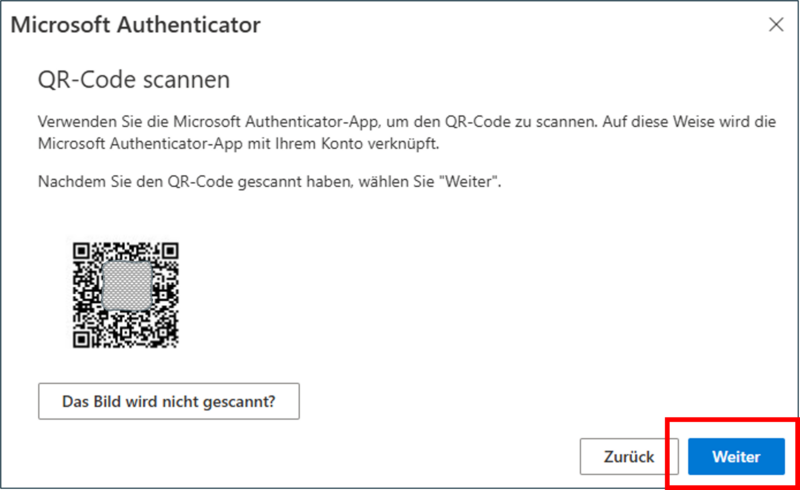Click the QR code image
Screen dimensions: 800x490
pos(126,295)
